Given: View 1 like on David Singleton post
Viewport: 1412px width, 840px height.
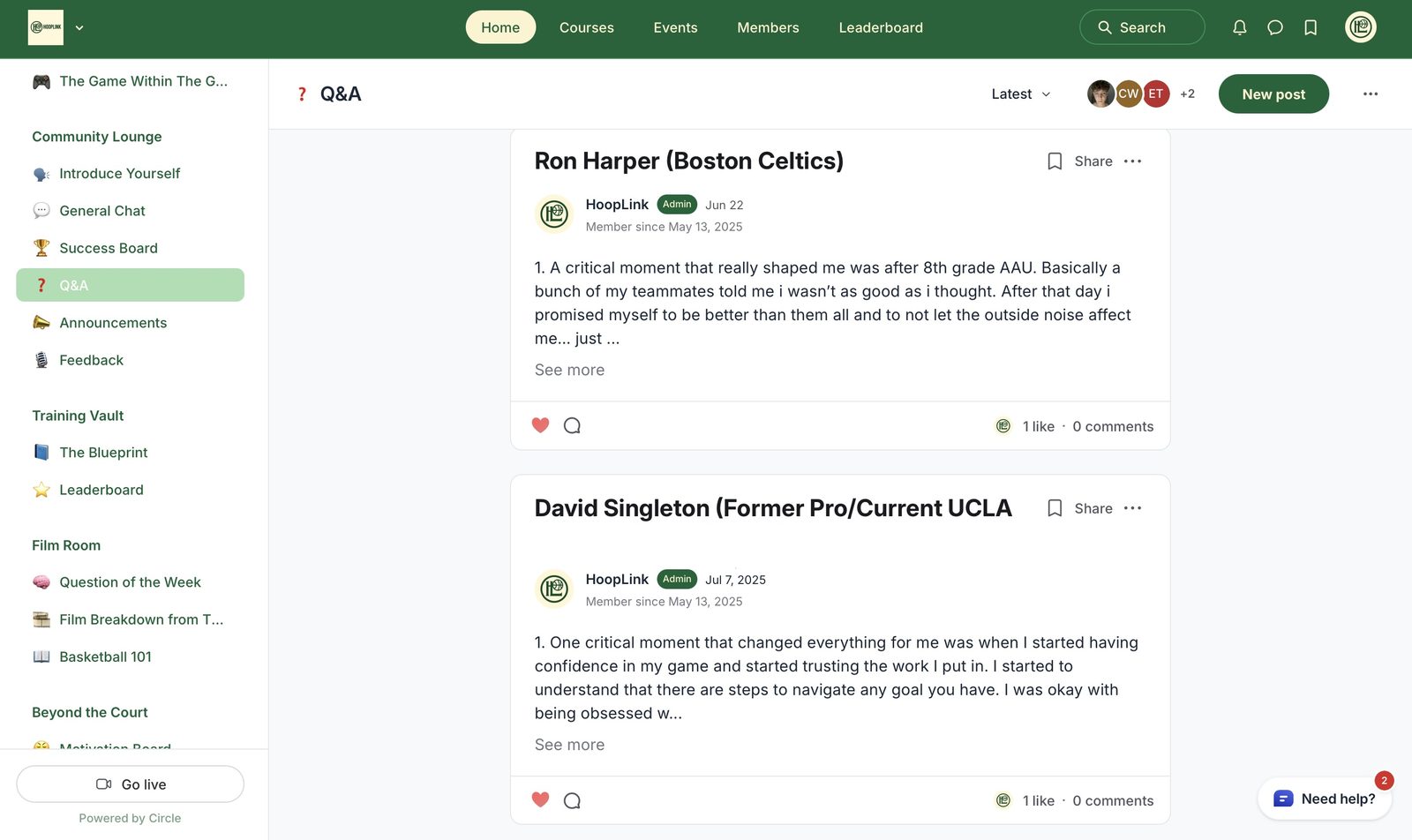Looking at the screenshot, I should click(x=1039, y=801).
